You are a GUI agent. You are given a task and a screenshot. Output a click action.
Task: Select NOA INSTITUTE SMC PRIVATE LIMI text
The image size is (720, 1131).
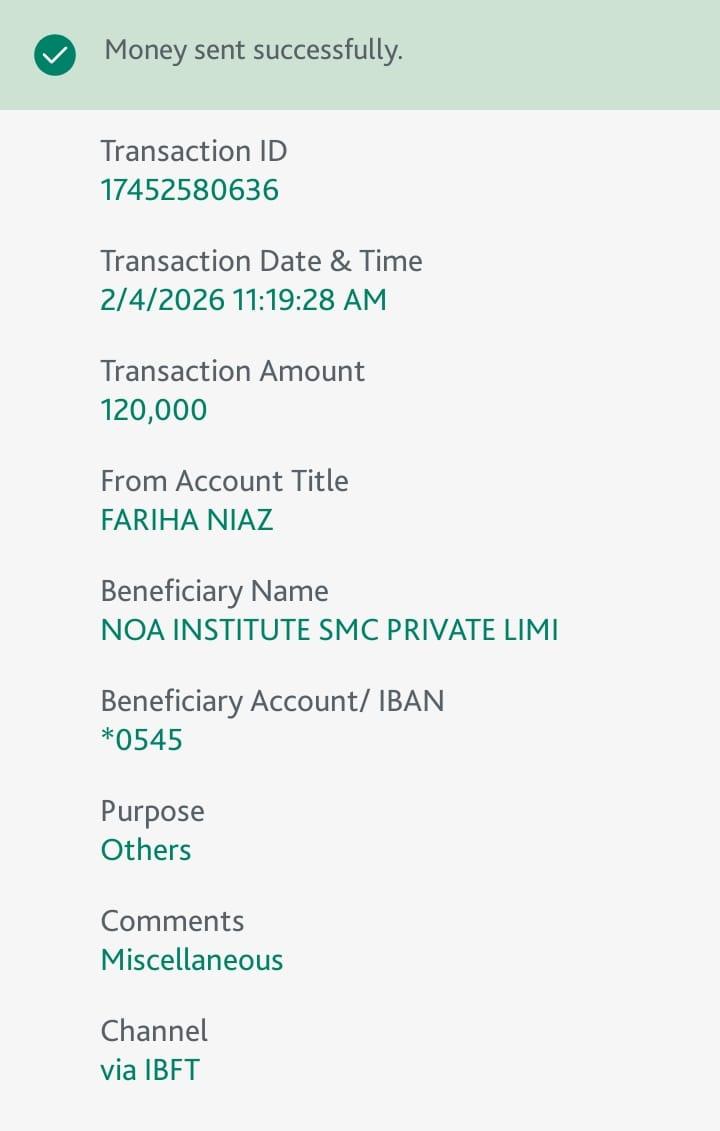(329, 630)
